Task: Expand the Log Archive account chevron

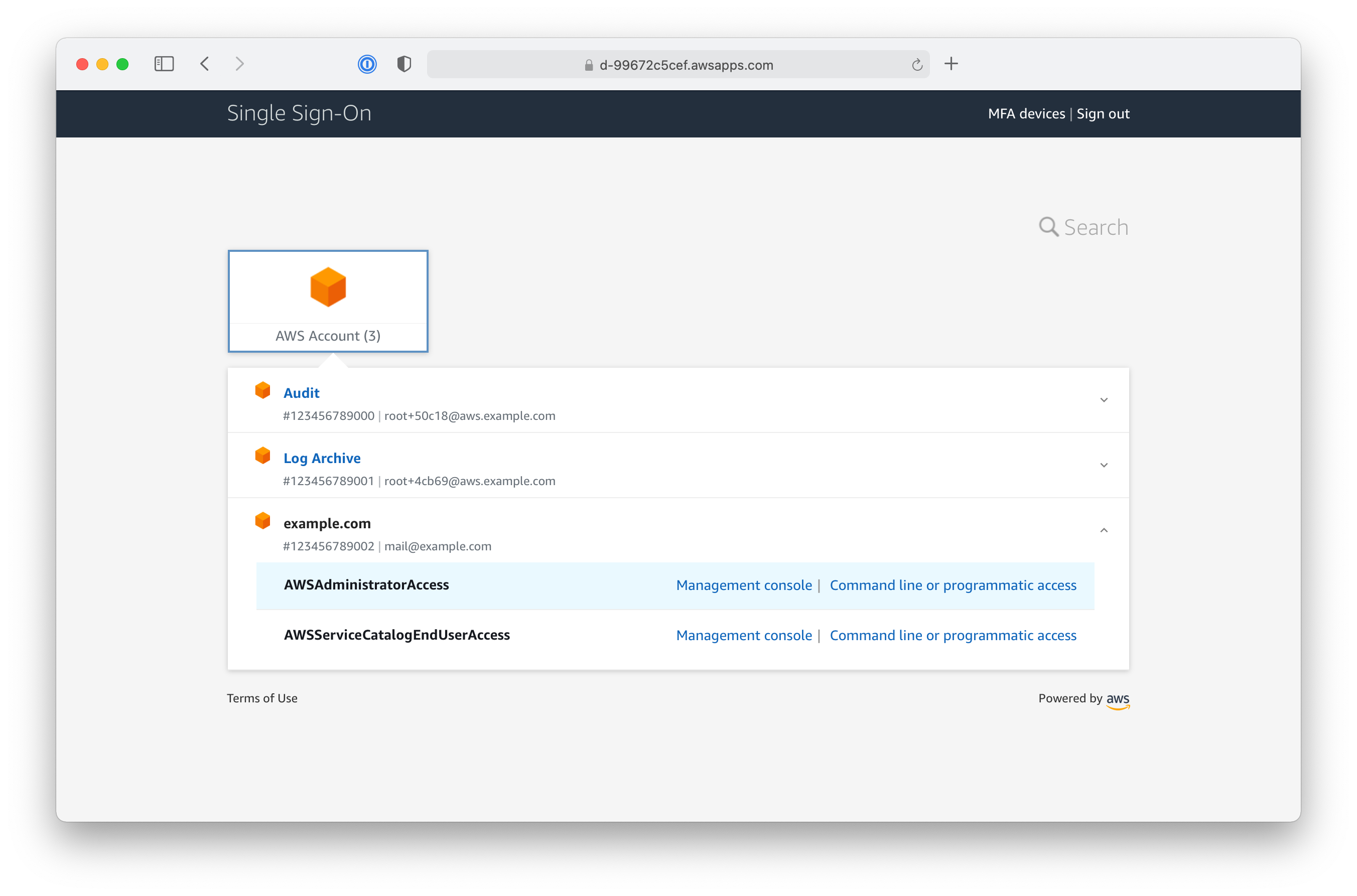Action: [x=1104, y=465]
